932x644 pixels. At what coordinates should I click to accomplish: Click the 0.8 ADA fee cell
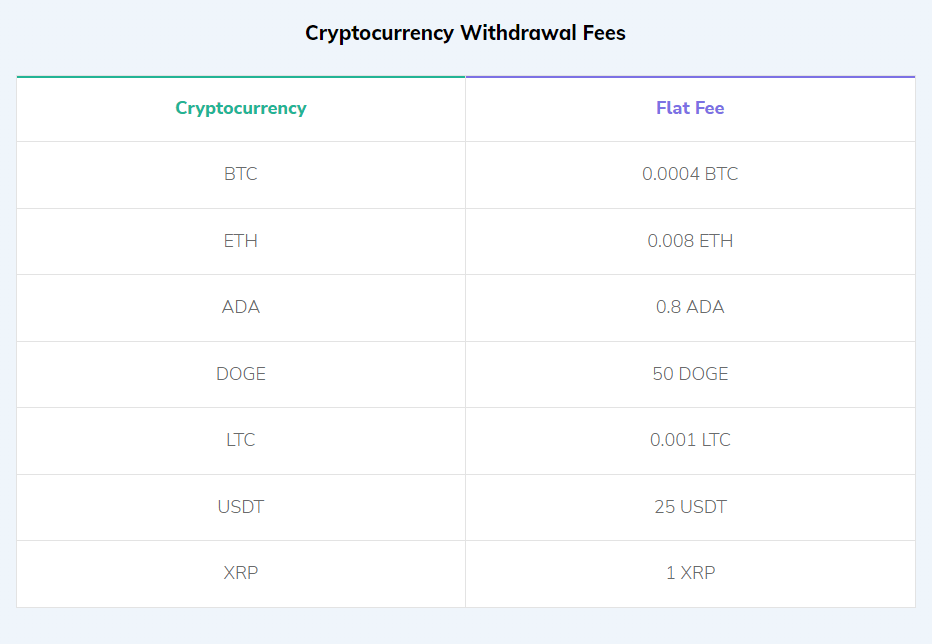pos(690,307)
